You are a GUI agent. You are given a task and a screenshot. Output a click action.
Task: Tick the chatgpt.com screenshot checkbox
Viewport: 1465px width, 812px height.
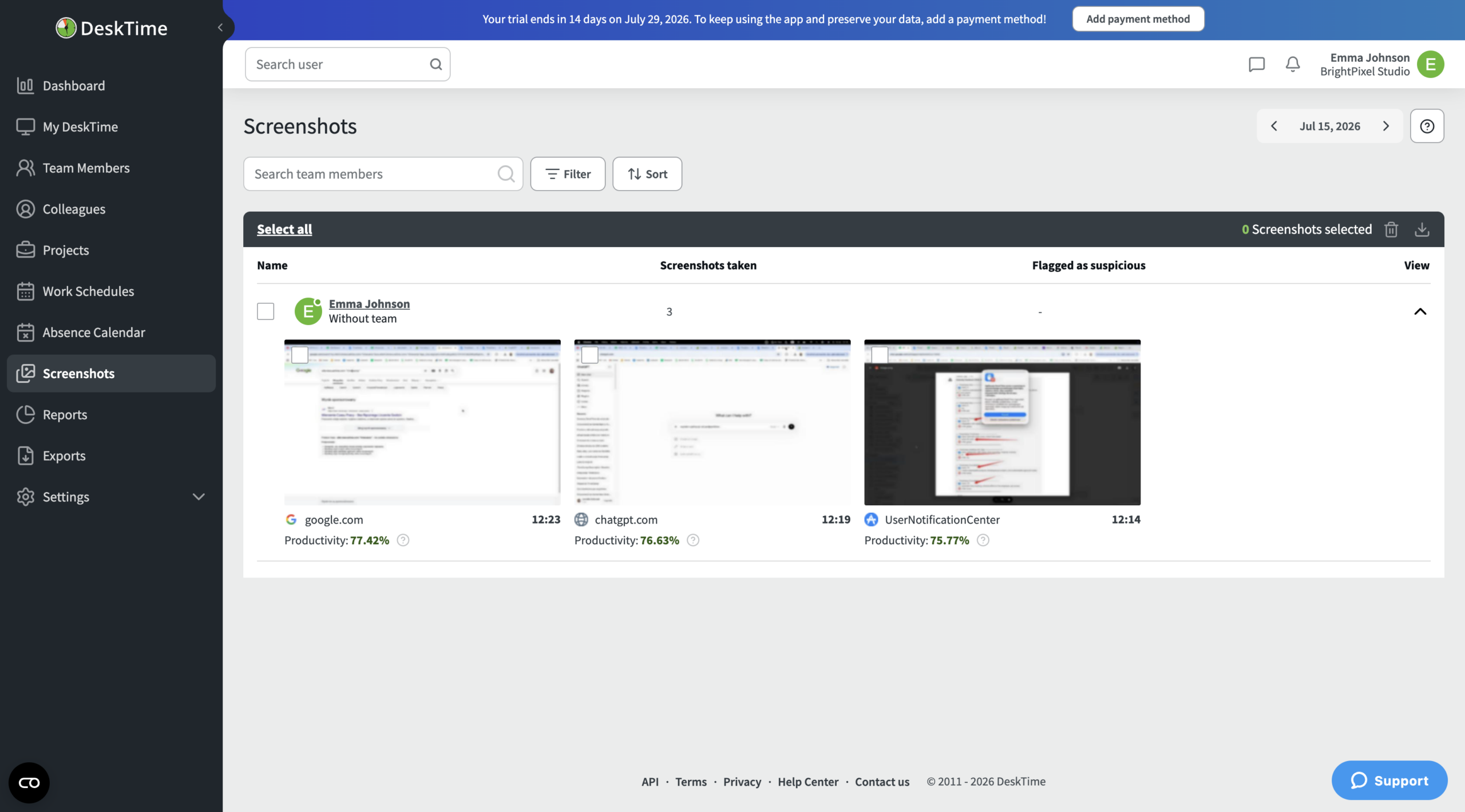pos(590,355)
